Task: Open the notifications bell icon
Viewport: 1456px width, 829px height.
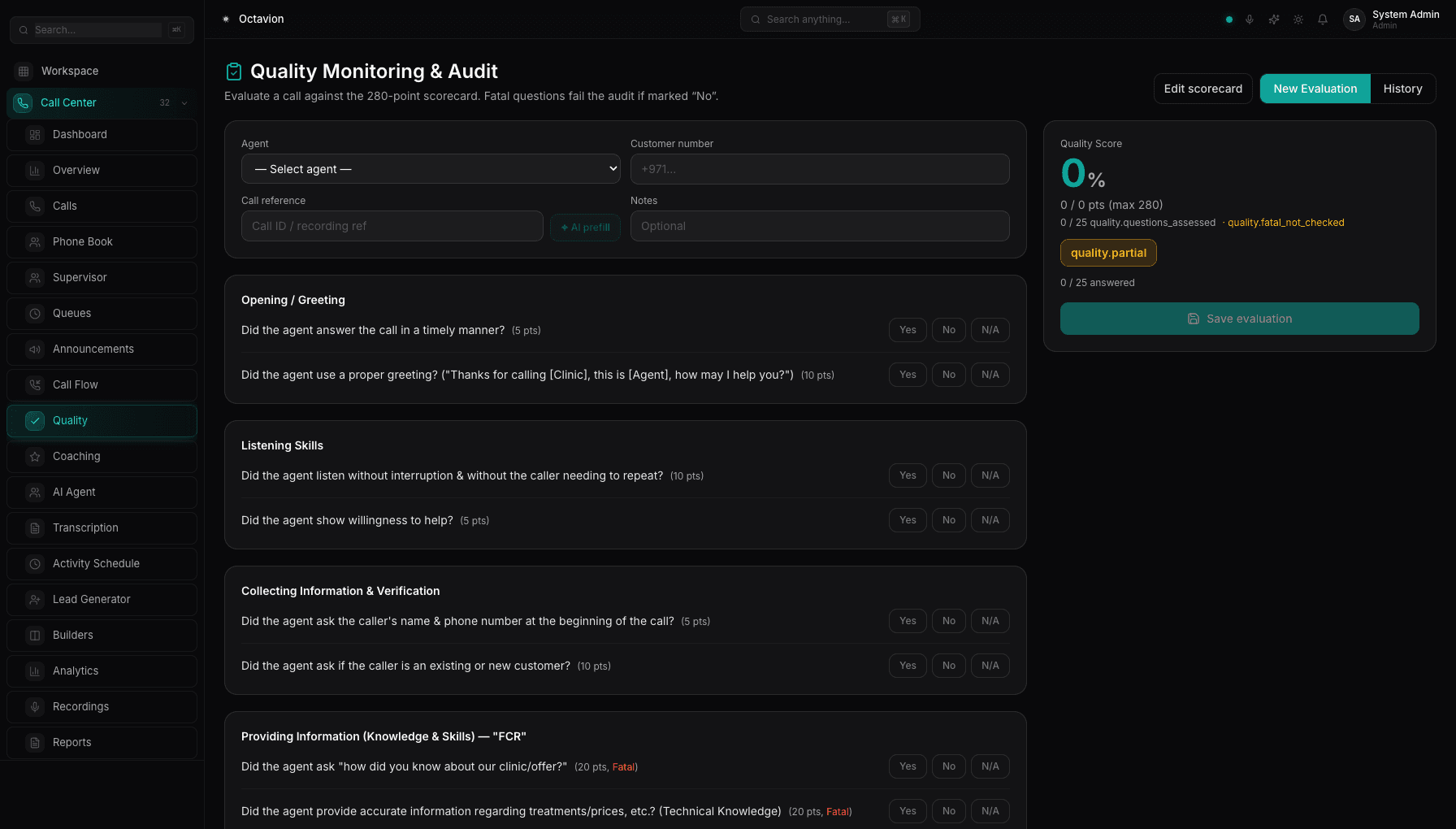Action: click(1323, 20)
